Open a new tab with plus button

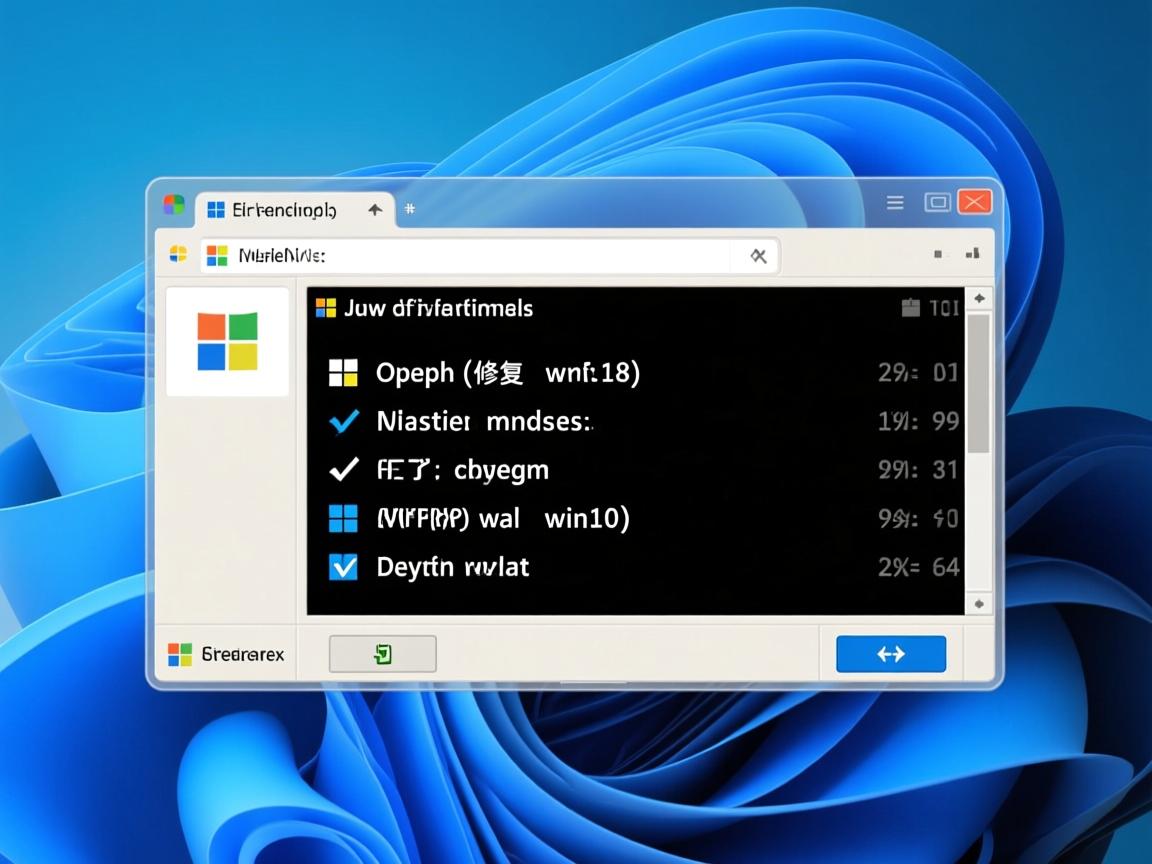[x=409, y=209]
